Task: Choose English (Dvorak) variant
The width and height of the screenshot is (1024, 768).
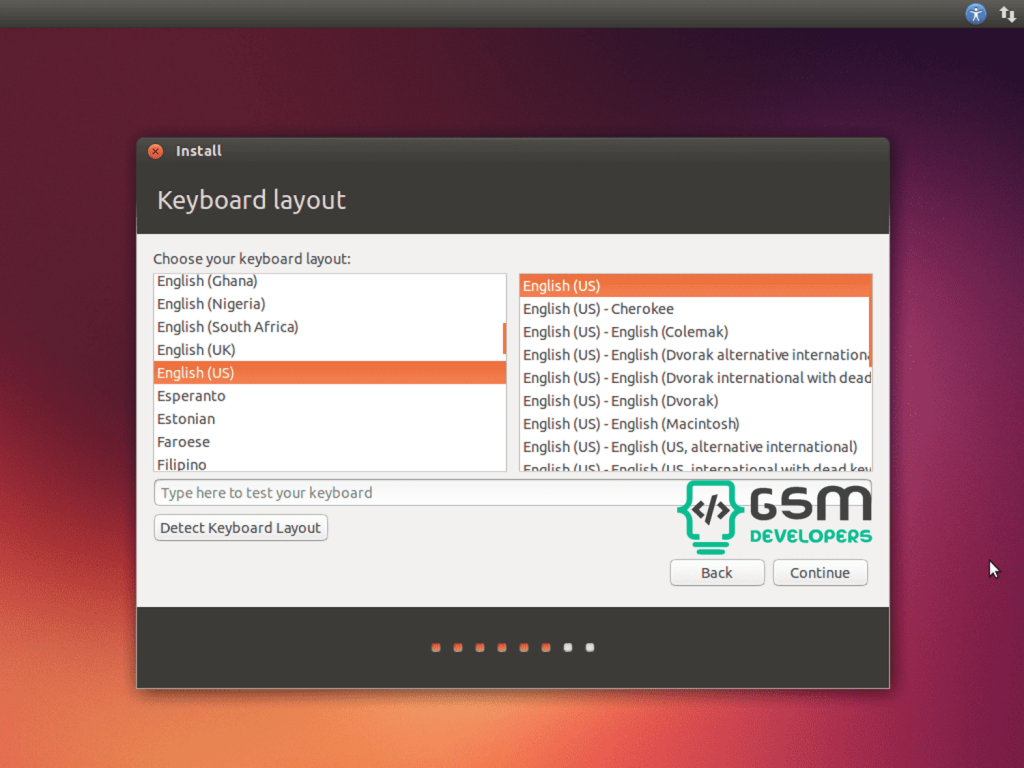Action: click(x=620, y=401)
